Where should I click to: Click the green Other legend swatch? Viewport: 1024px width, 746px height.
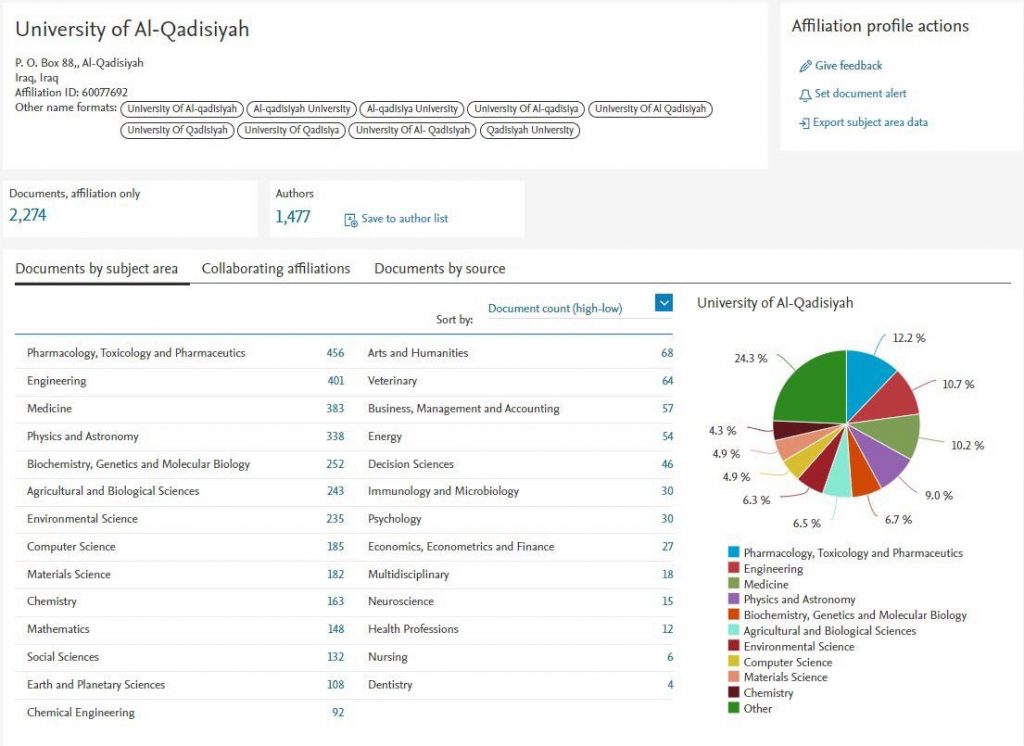(x=734, y=708)
